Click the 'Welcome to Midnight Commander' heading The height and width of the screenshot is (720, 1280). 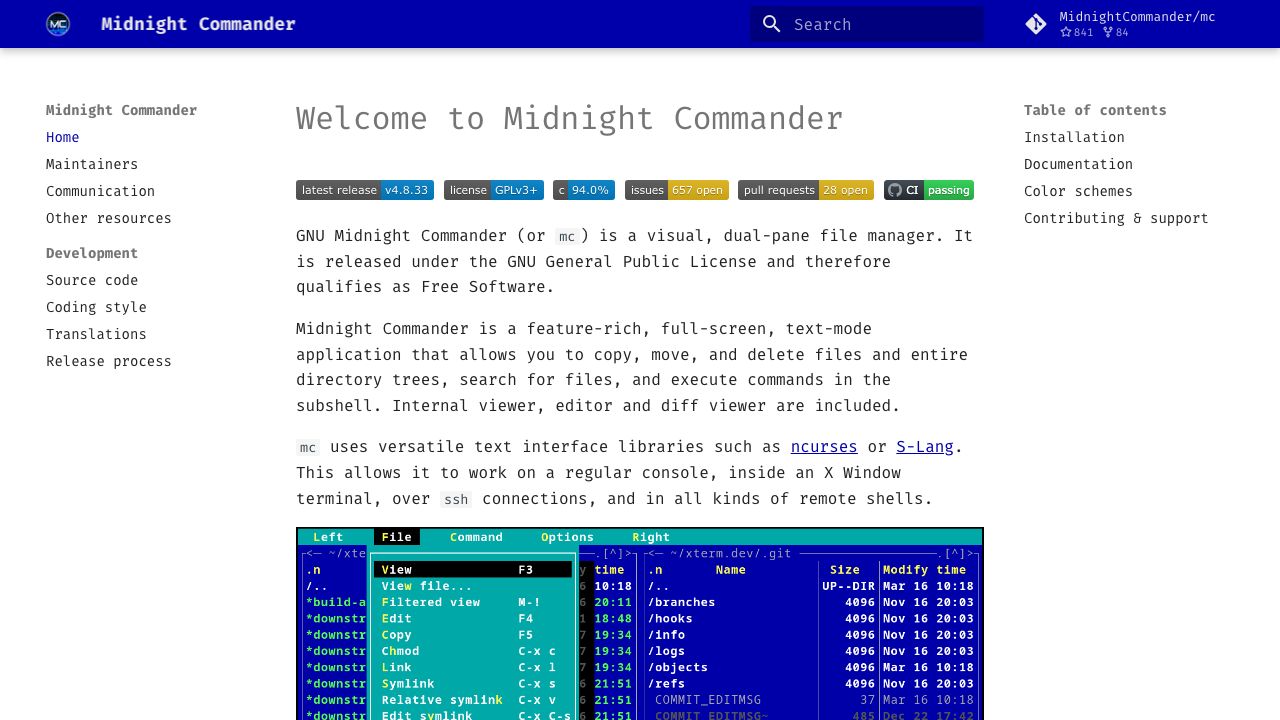tap(569, 118)
